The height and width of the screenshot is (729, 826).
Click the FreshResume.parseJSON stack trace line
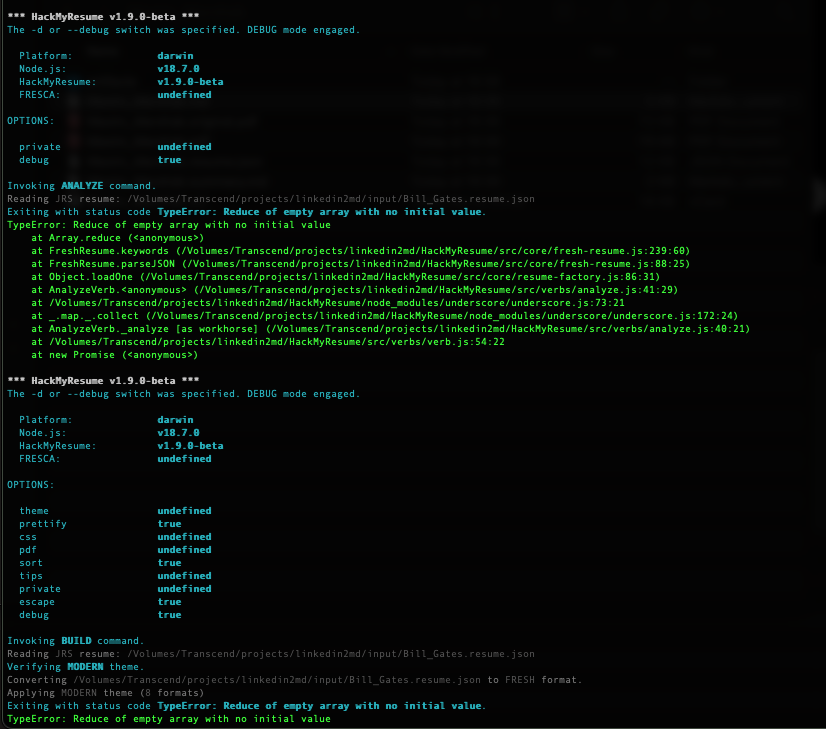point(360,264)
